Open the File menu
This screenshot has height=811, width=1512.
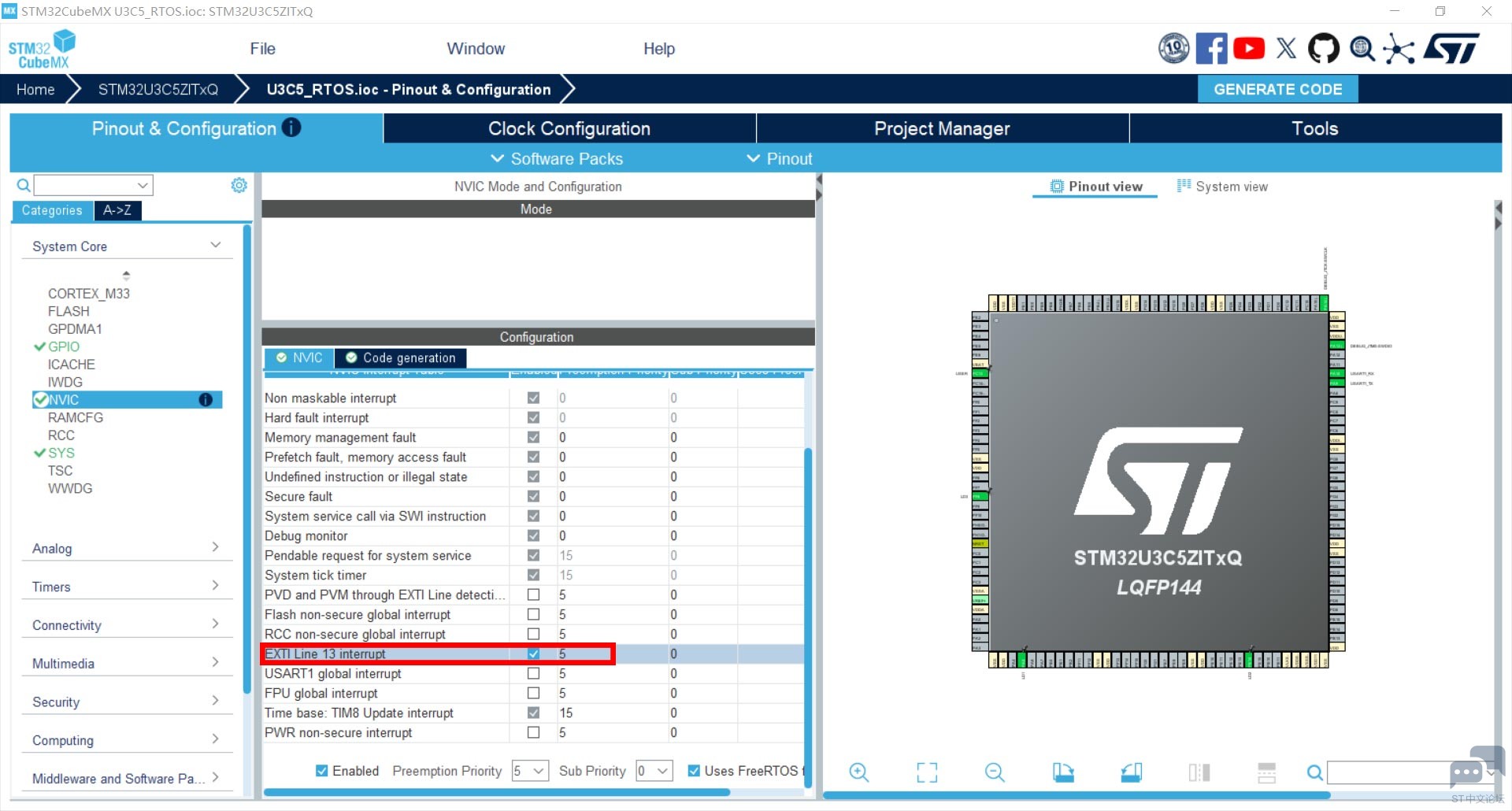pos(262,49)
